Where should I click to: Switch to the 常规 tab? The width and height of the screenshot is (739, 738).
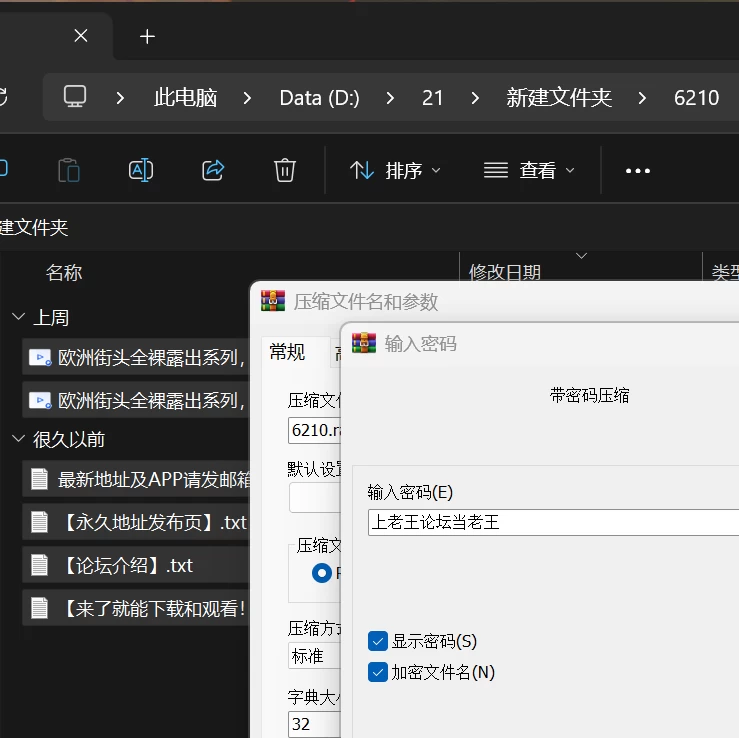[x=287, y=352]
